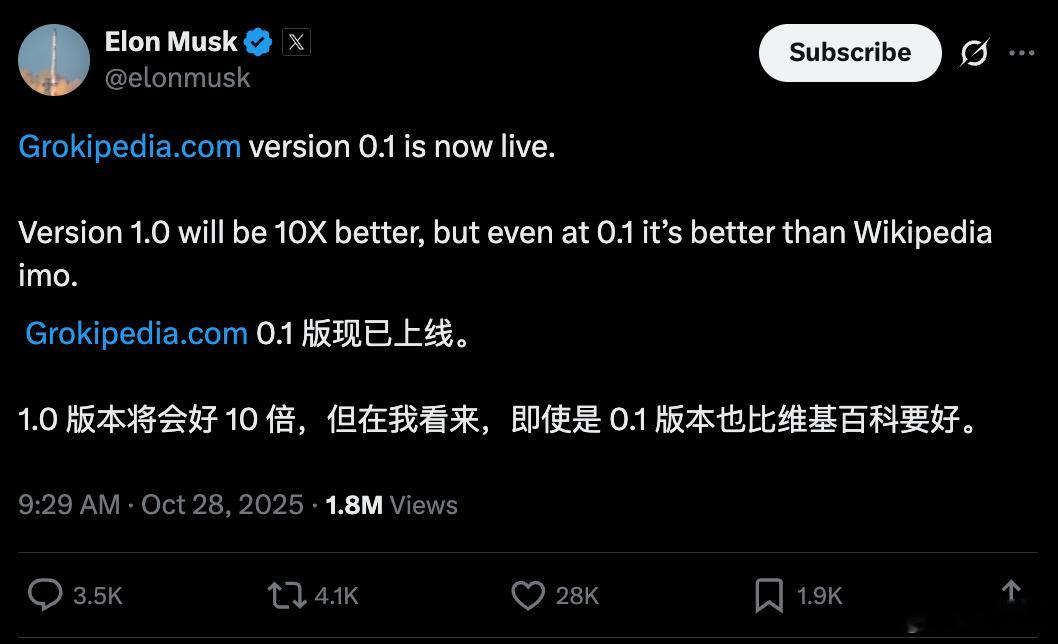
Task: Click the 28K likes count
Action: (577, 596)
